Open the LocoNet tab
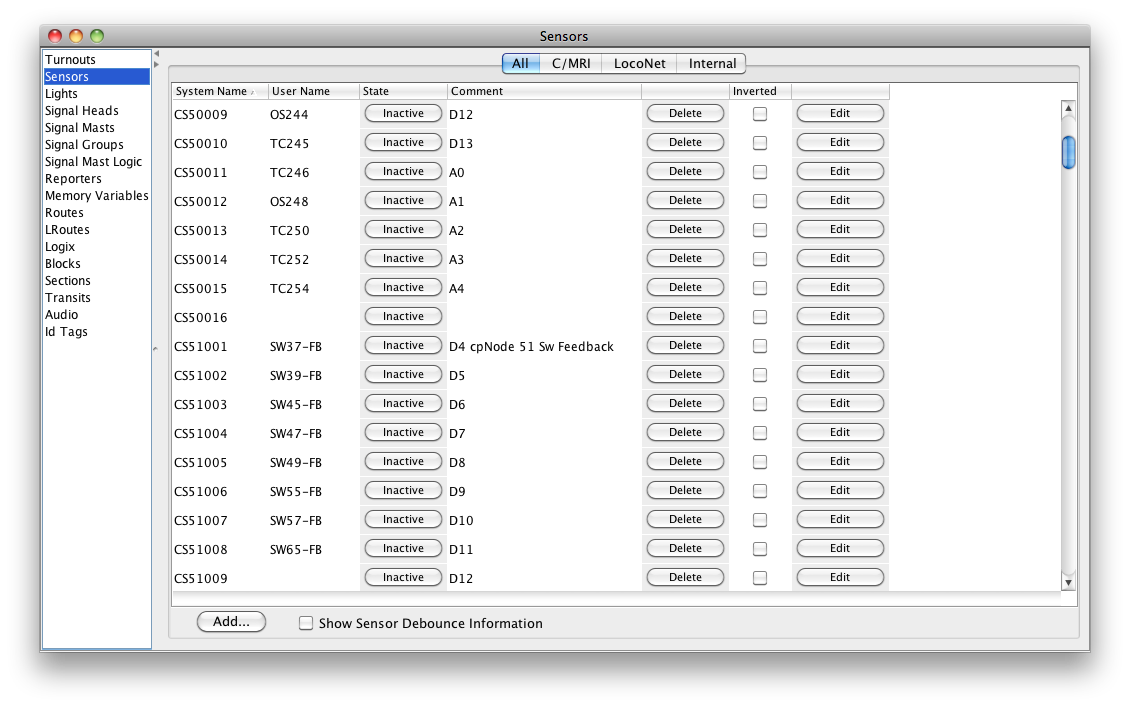The height and width of the screenshot is (707, 1130). coord(639,64)
